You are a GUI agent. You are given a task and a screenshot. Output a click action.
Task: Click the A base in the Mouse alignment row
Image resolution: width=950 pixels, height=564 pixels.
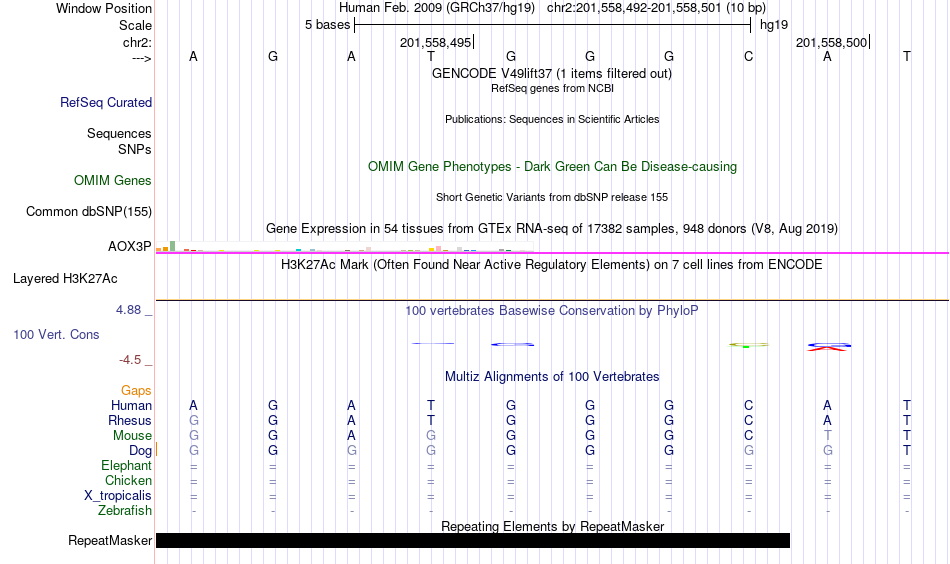point(351,436)
